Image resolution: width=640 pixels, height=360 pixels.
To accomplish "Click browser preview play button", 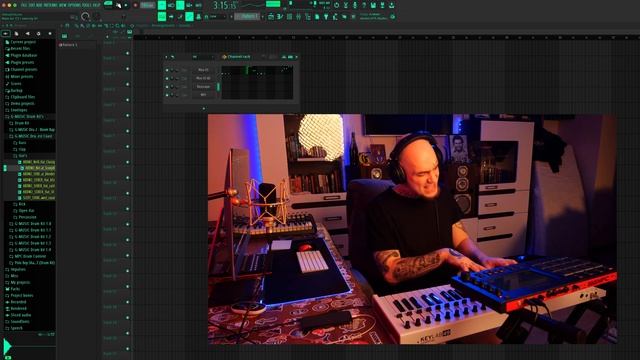I will point(7,346).
